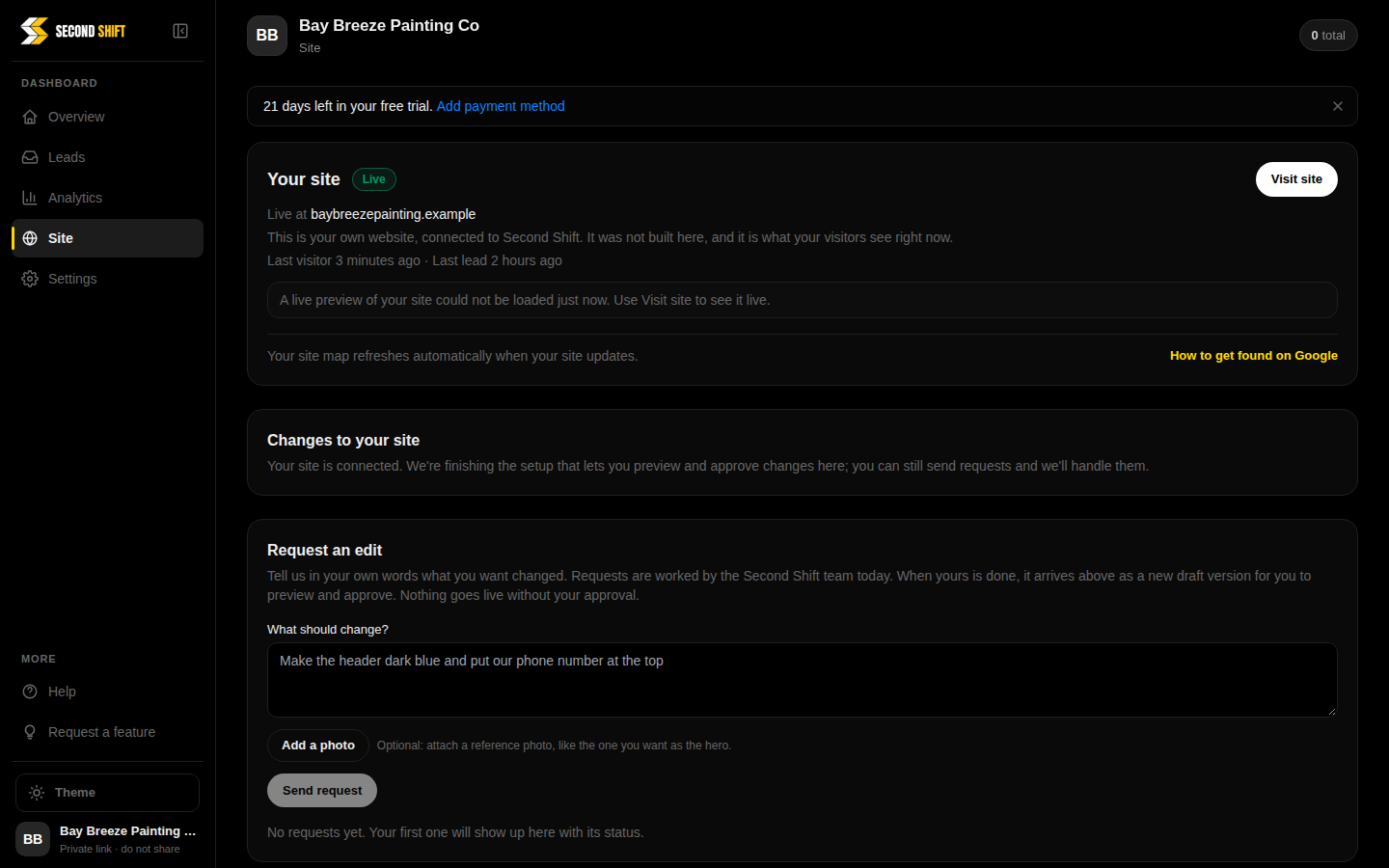Screen dimensions: 1389x868
Task: Click Bay Breeze Painting account name in sidebar
Action: tap(127, 830)
